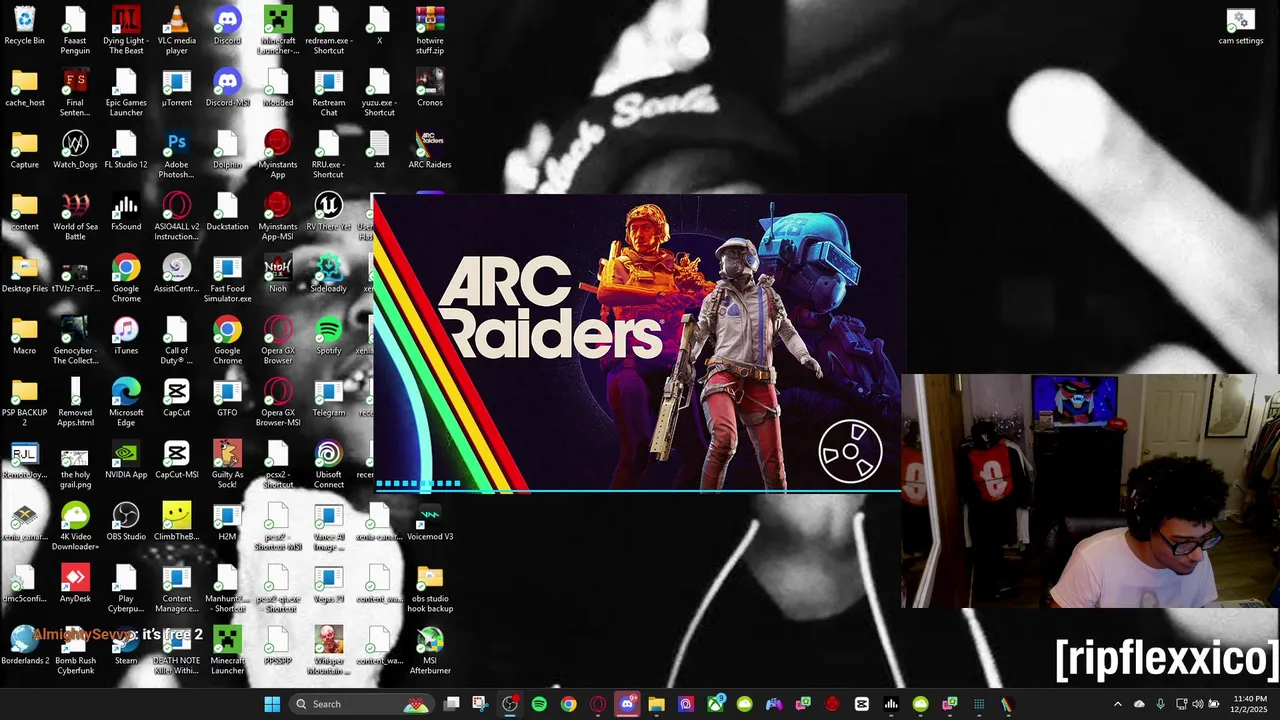Show hidden system tray icons
The height and width of the screenshot is (720, 1280).
[x=1118, y=704]
